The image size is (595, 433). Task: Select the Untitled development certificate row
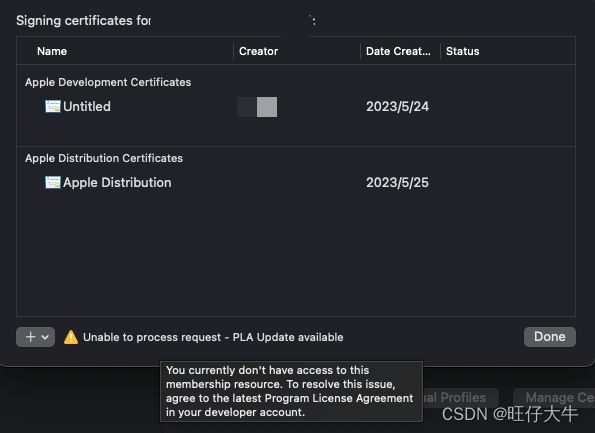click(296, 107)
